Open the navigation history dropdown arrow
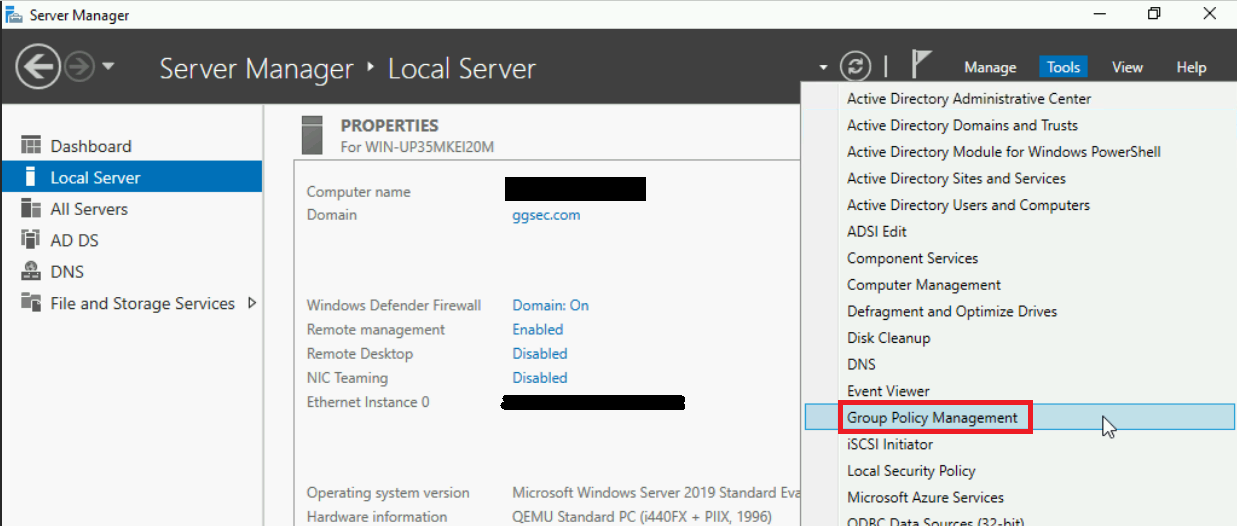1237x526 pixels. [x=109, y=68]
